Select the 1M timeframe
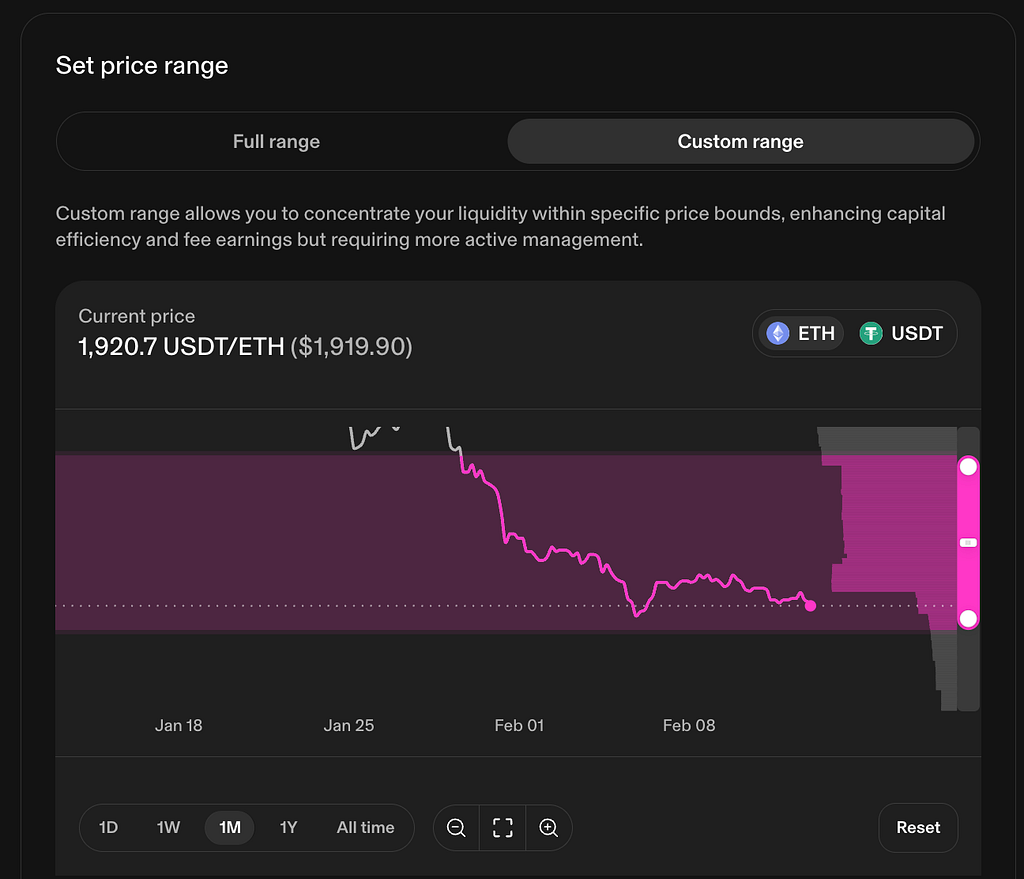1024x879 pixels. click(x=229, y=827)
